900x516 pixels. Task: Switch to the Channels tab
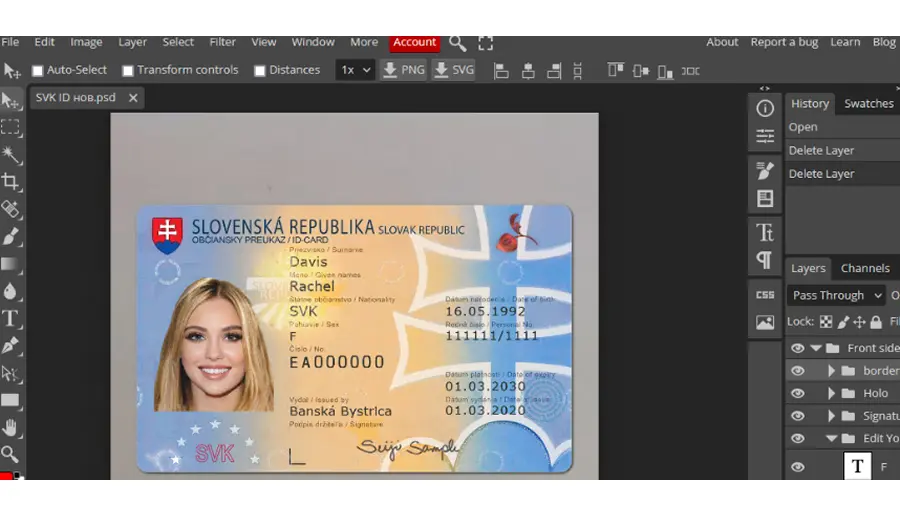click(x=865, y=268)
